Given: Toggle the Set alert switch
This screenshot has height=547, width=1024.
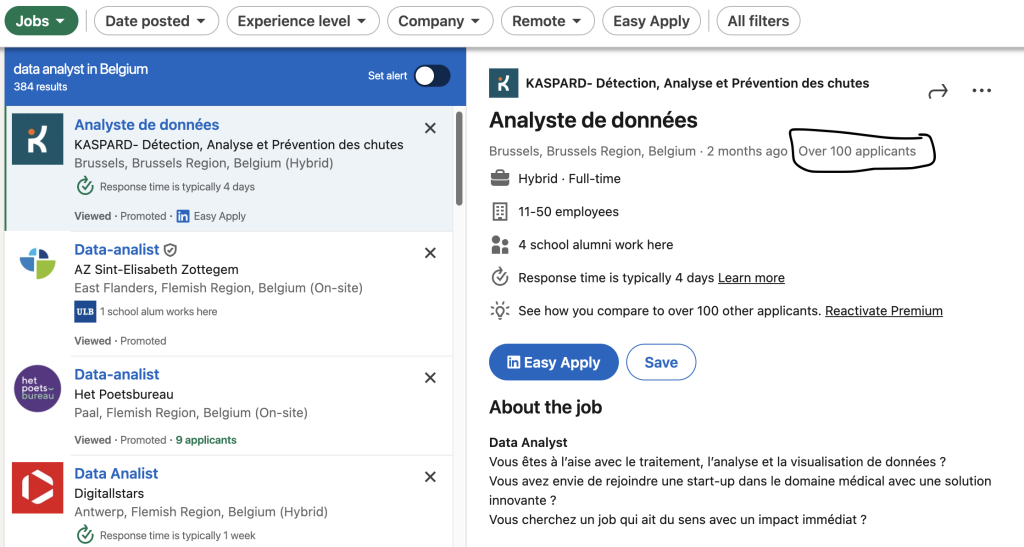Looking at the screenshot, I should (x=432, y=76).
